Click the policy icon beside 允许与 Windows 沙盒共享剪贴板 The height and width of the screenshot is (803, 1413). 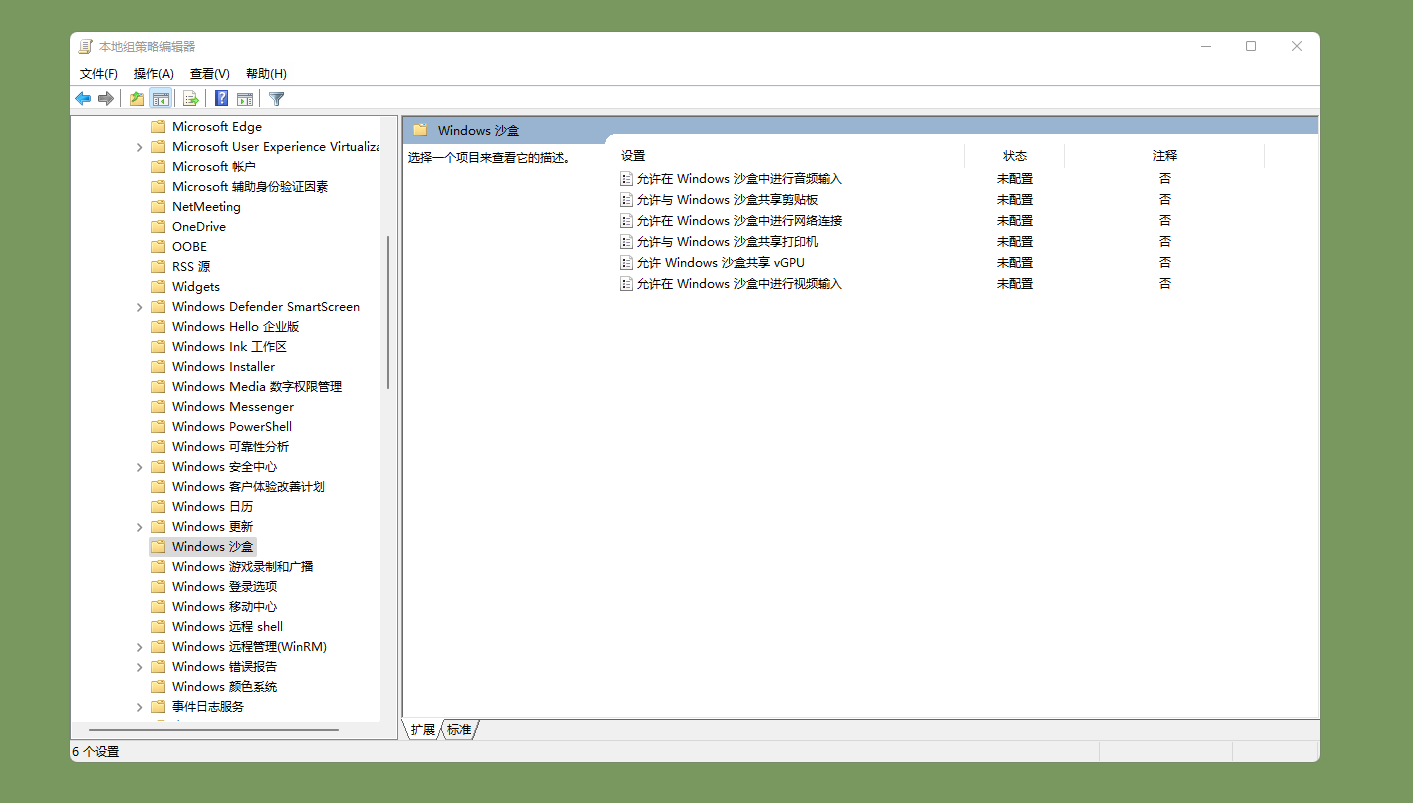coord(626,200)
